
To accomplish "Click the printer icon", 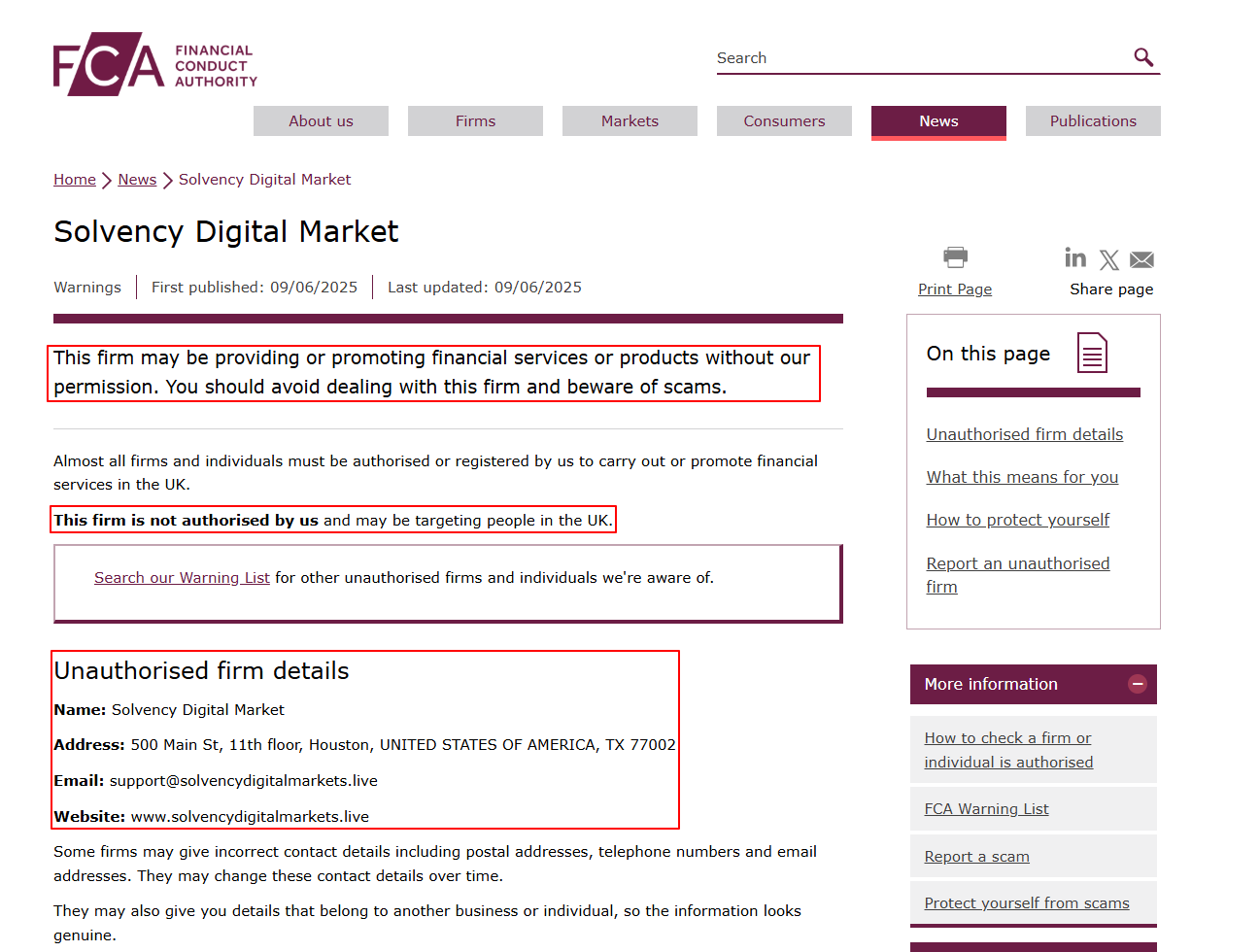I will (955, 256).
